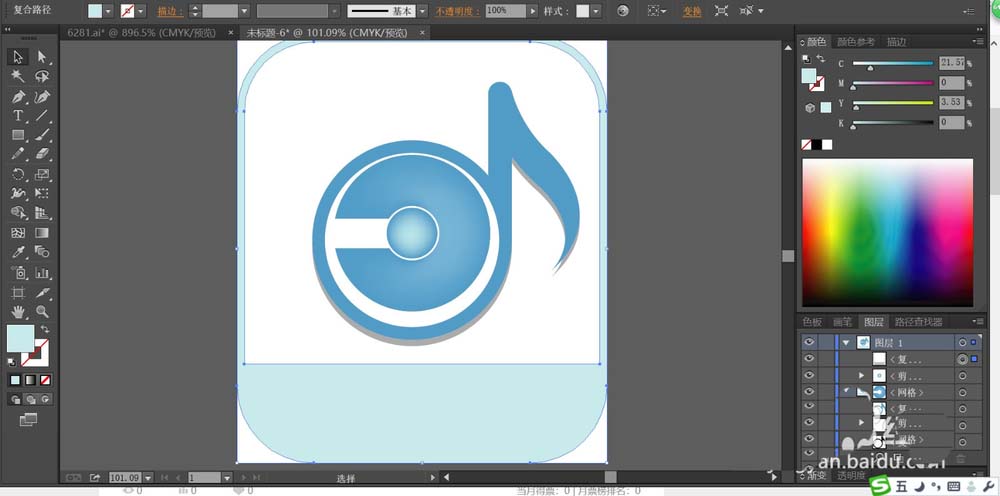Set toolbox paint mode to Color

point(15,380)
